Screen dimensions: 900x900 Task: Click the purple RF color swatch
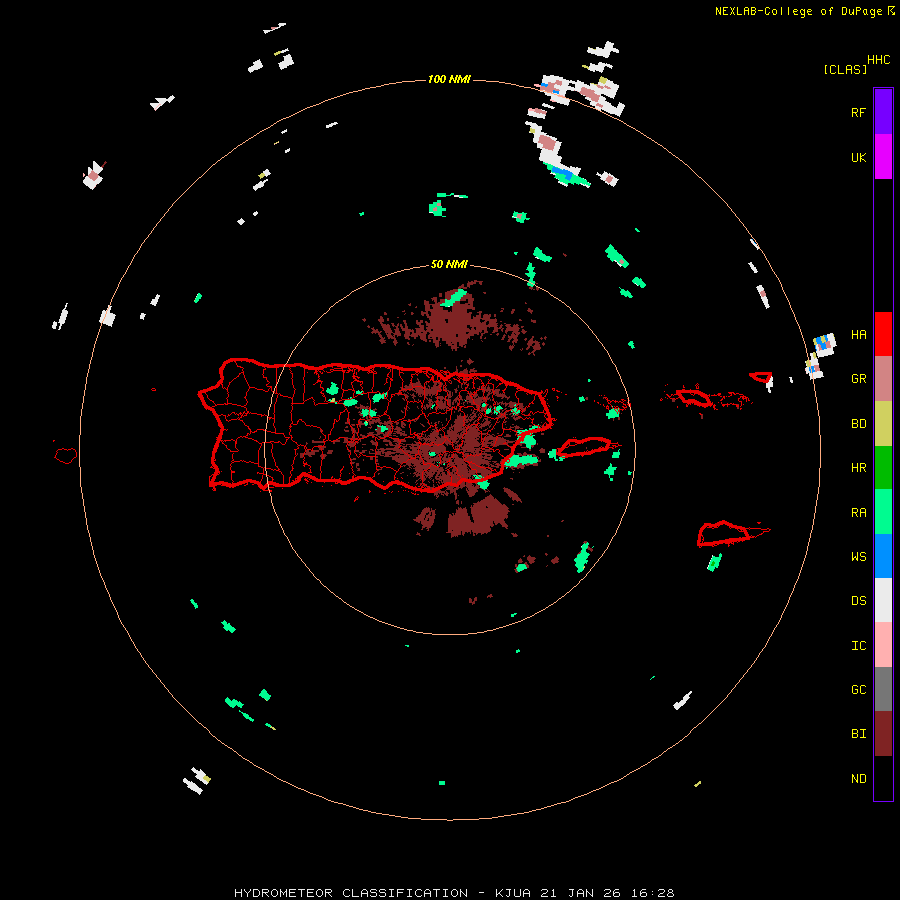[883, 112]
